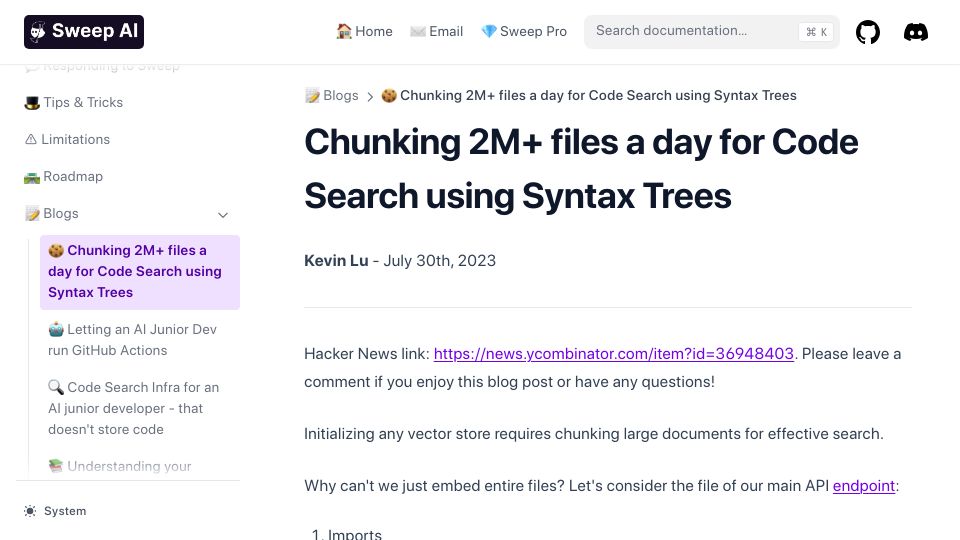
Task: Open Limitations sidebar page
Action: 67,140
